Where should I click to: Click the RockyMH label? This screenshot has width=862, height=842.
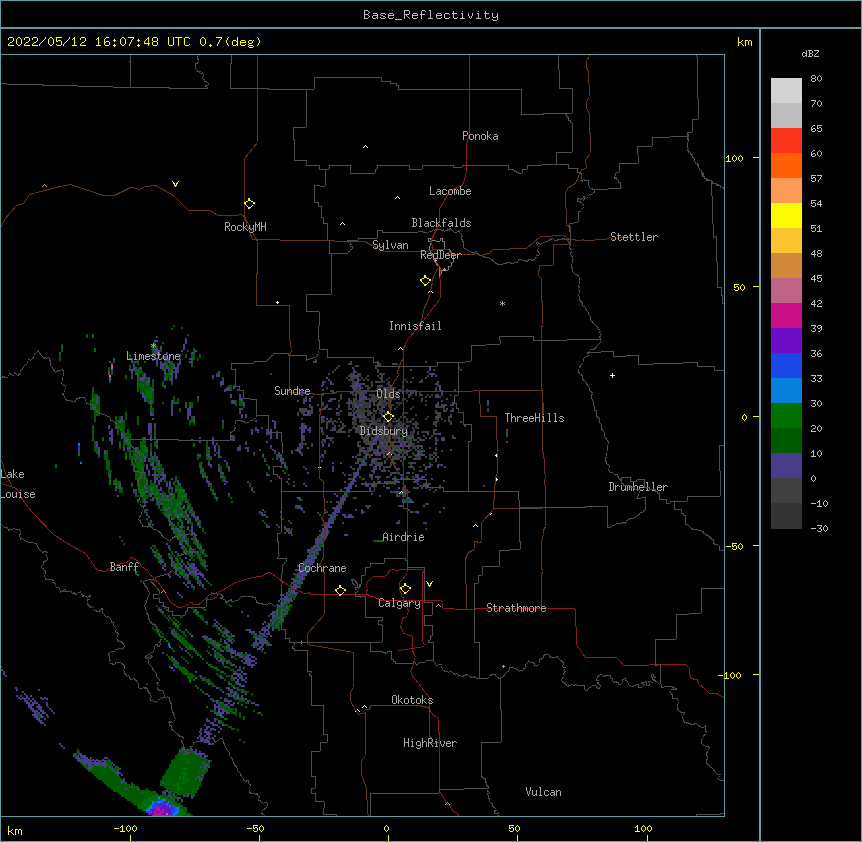tap(245, 227)
